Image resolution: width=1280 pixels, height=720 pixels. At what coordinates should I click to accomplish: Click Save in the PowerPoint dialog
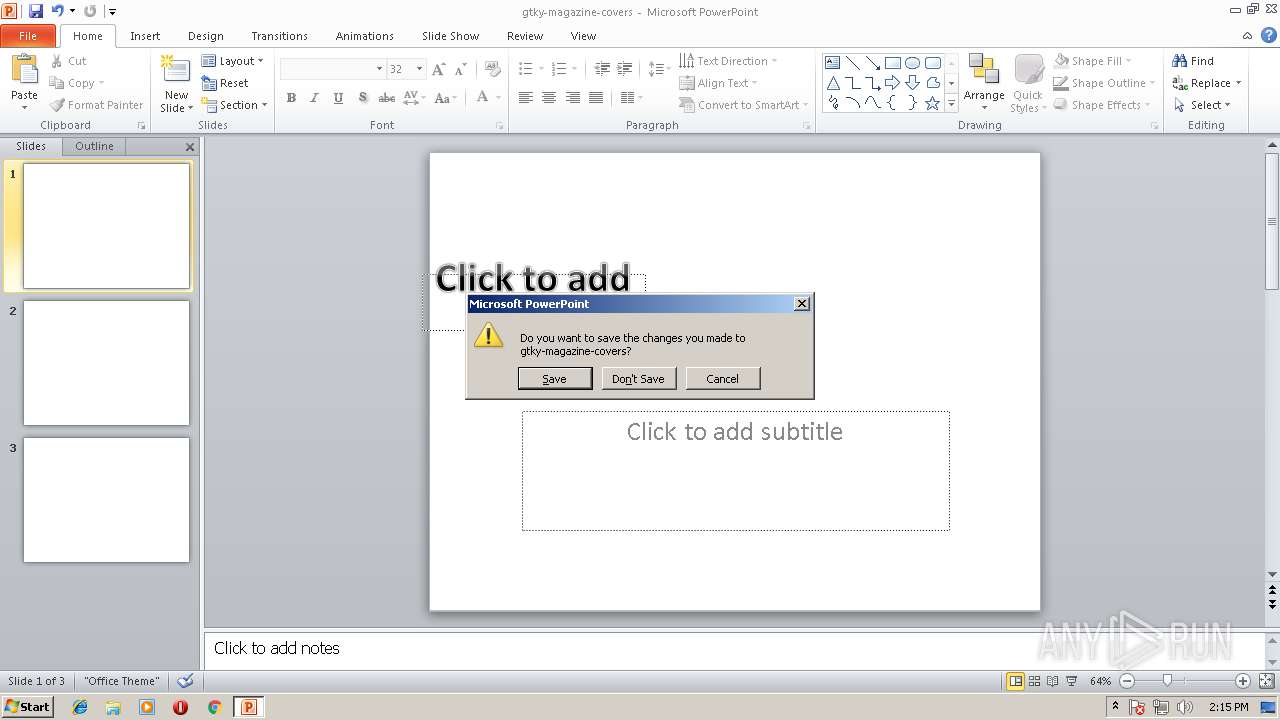tap(555, 379)
